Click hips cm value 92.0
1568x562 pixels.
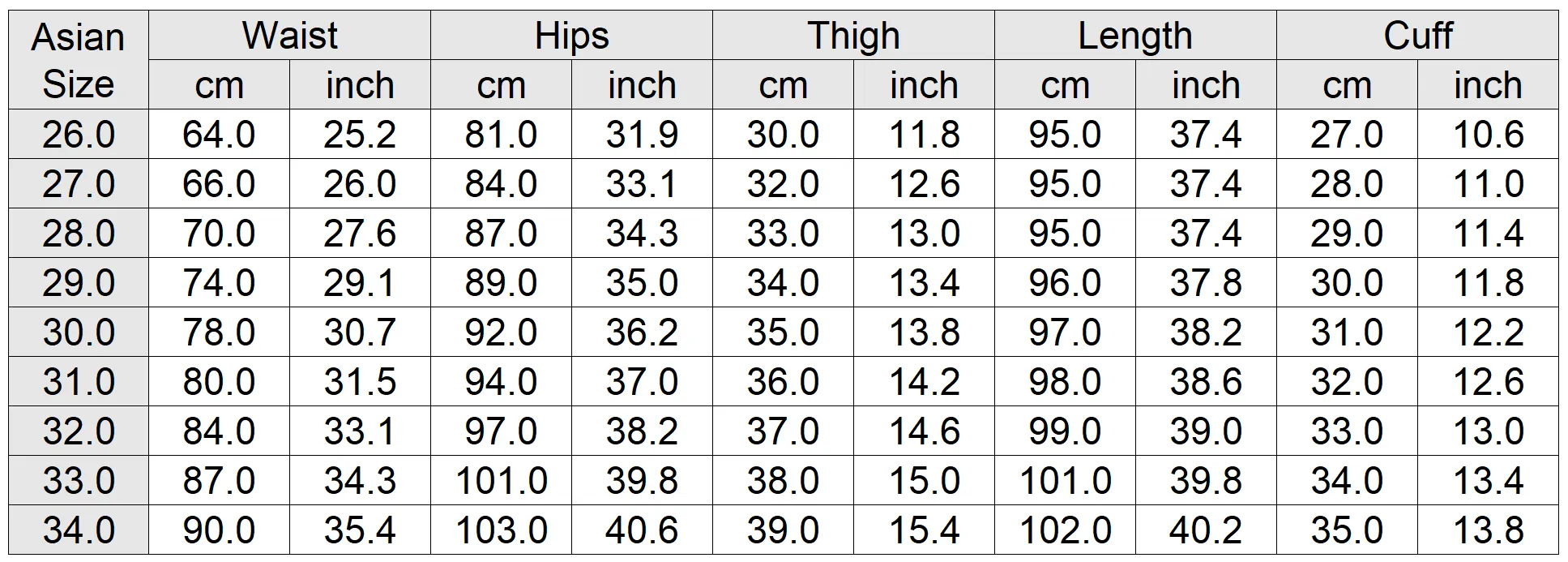point(501,332)
